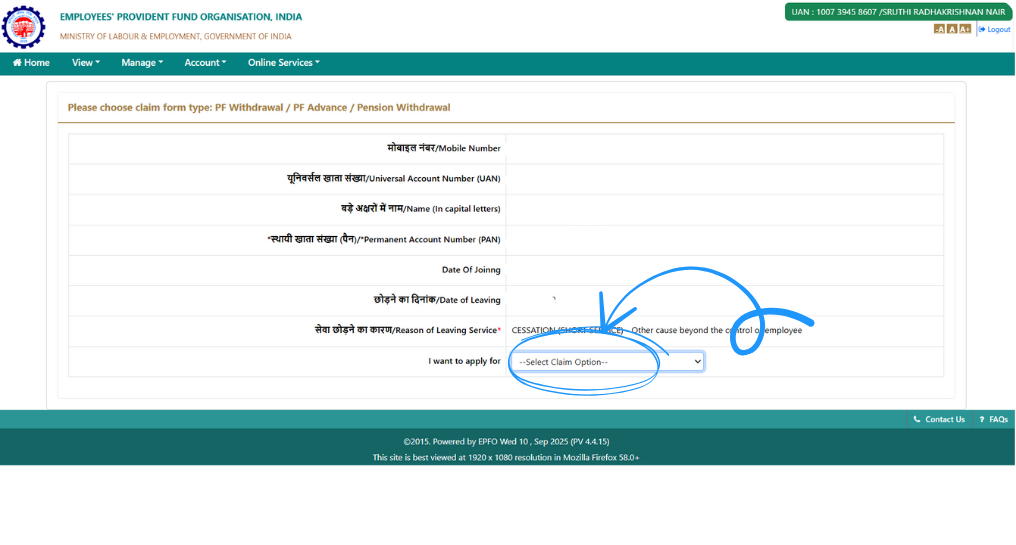Decrease font size with -A button
This screenshot has height=545, width=1016.
click(939, 29)
